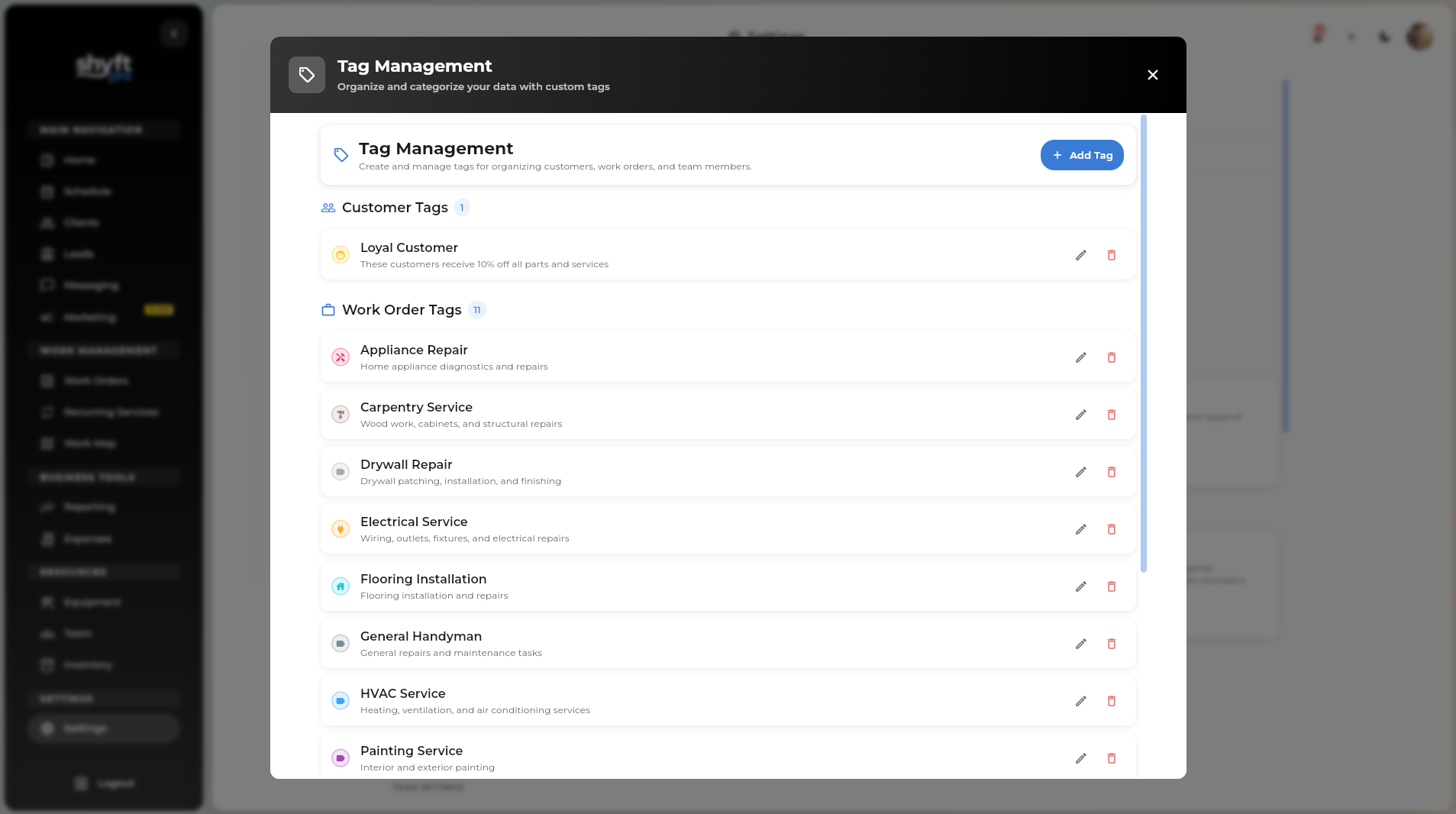
Task: Edit the Carpentry Service tag
Action: 1080,415
